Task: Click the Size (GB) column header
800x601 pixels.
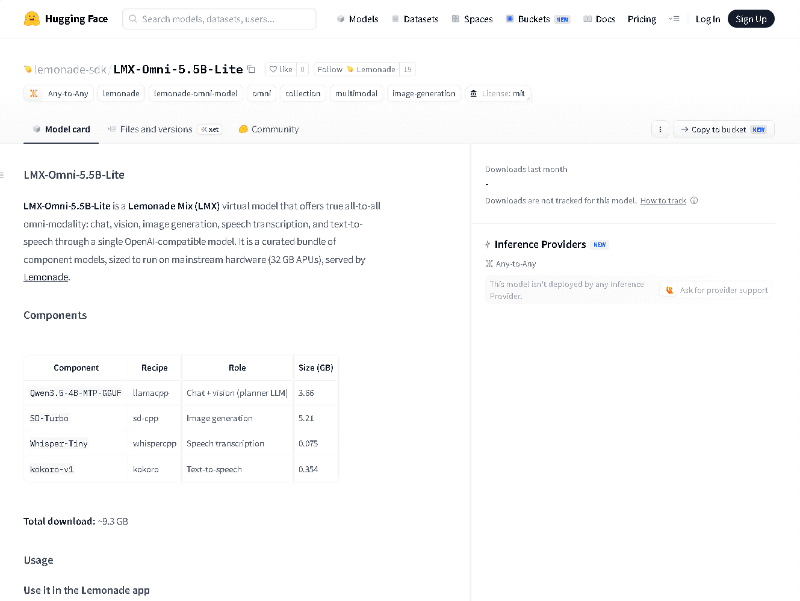Action: 315,367
